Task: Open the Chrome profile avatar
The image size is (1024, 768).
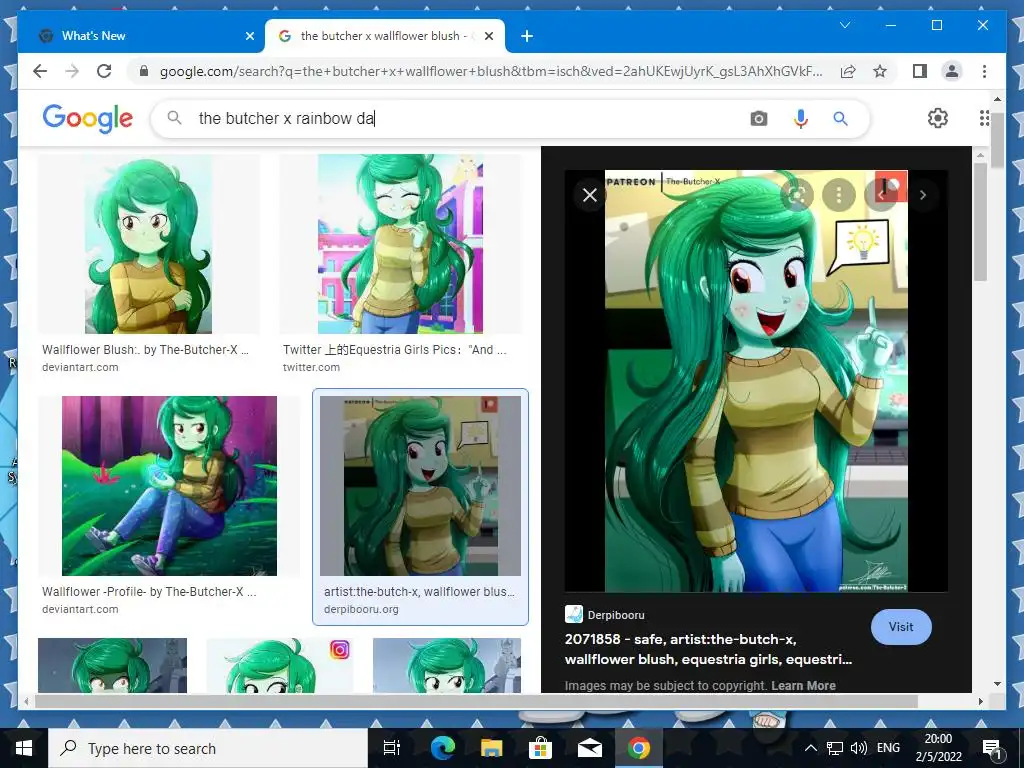Action: tap(952, 71)
